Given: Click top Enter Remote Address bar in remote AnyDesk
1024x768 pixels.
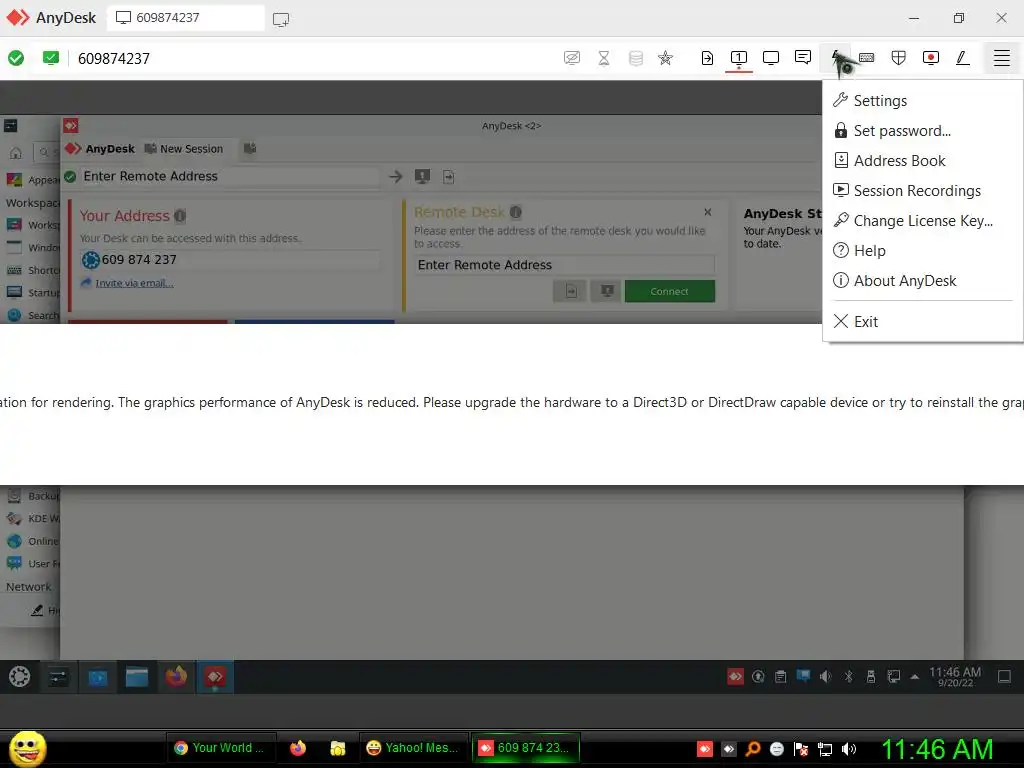Looking at the screenshot, I should pos(229,176).
